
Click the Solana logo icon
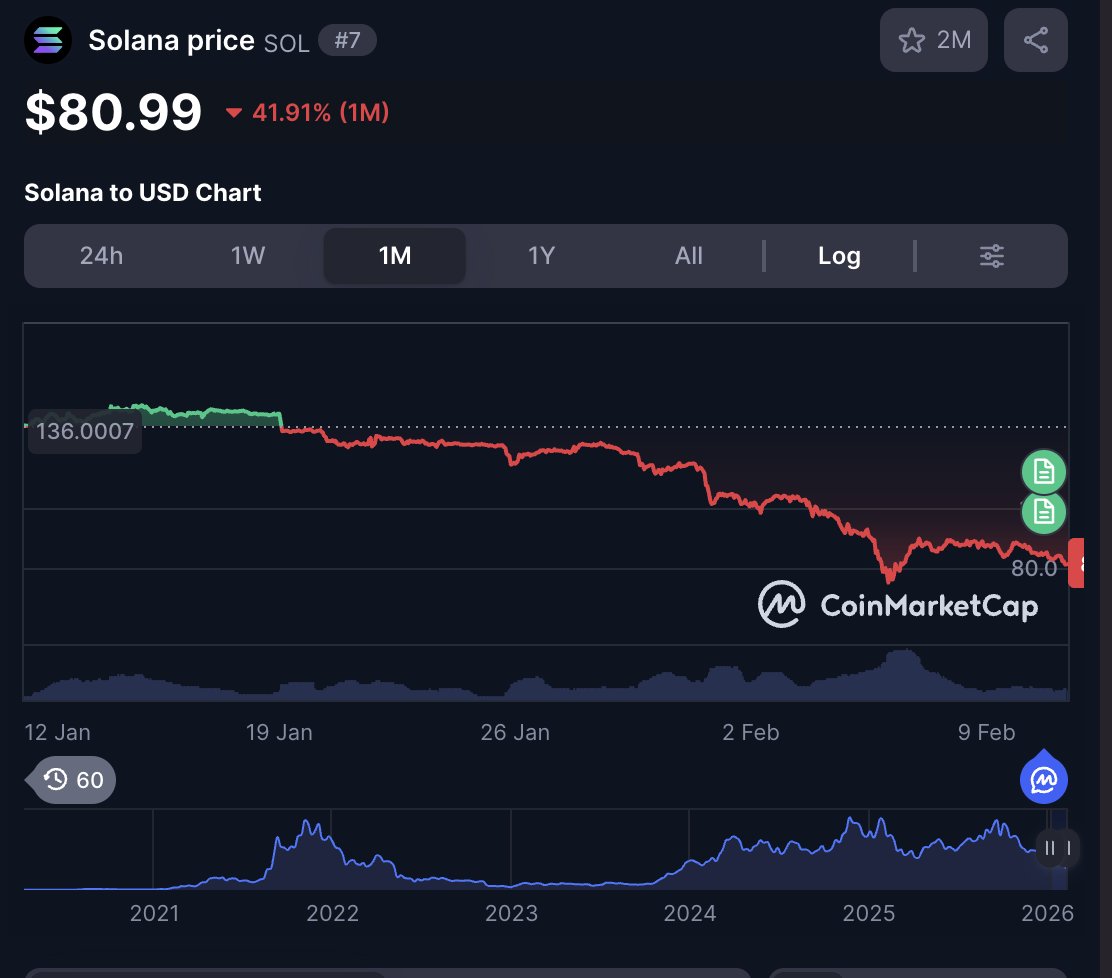tap(48, 40)
